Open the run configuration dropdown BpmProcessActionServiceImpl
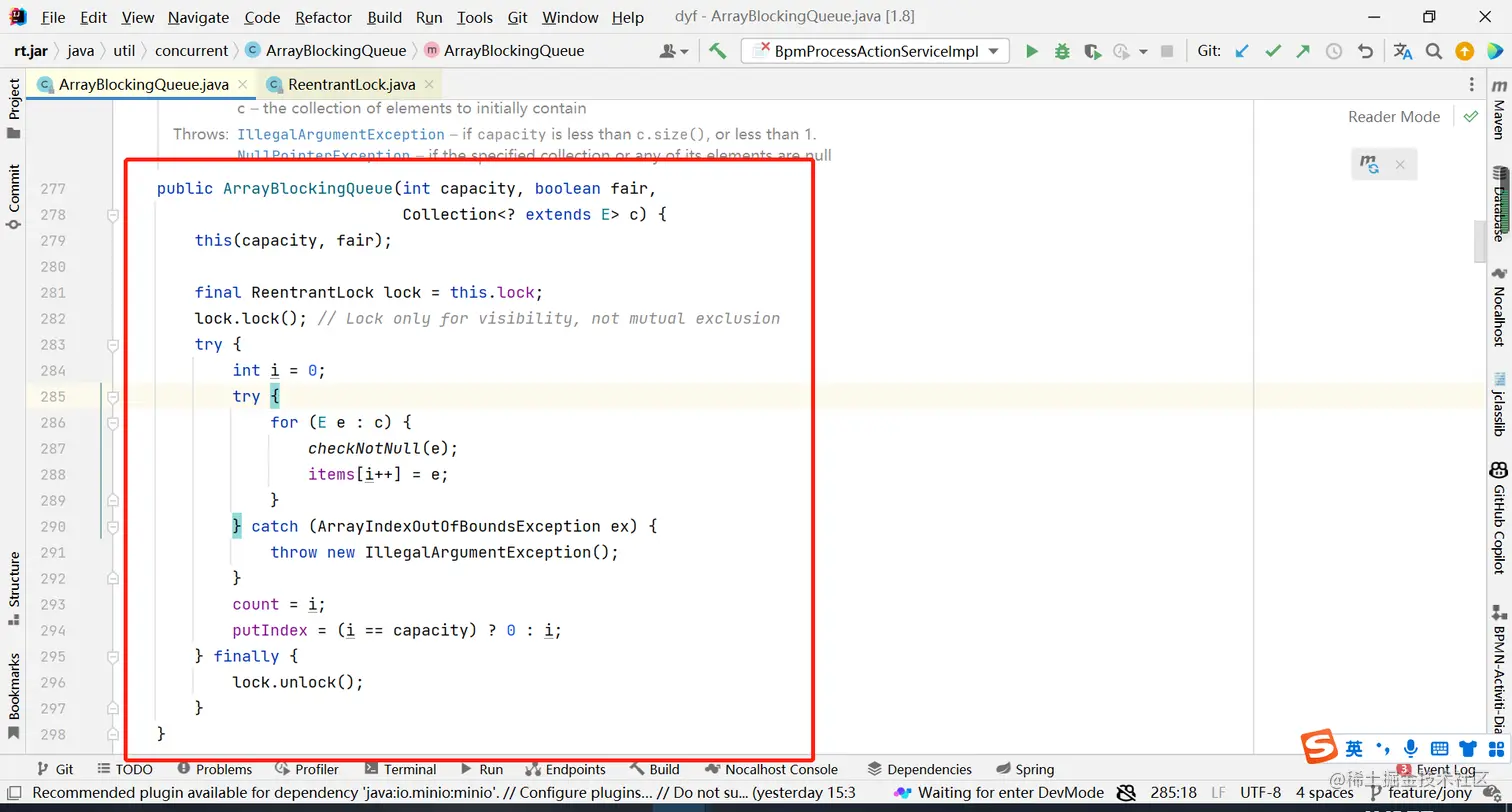 (875, 51)
